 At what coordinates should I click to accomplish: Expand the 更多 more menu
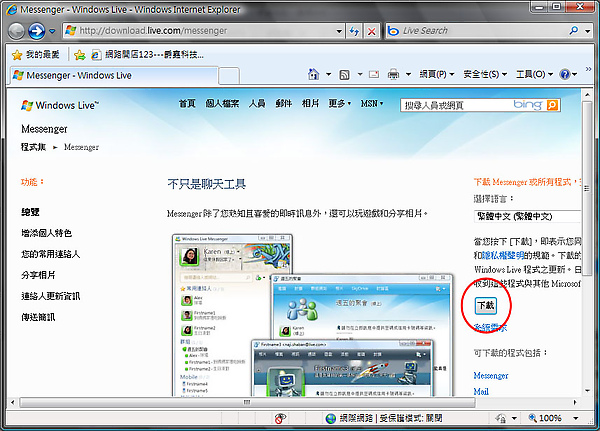[x=339, y=103]
